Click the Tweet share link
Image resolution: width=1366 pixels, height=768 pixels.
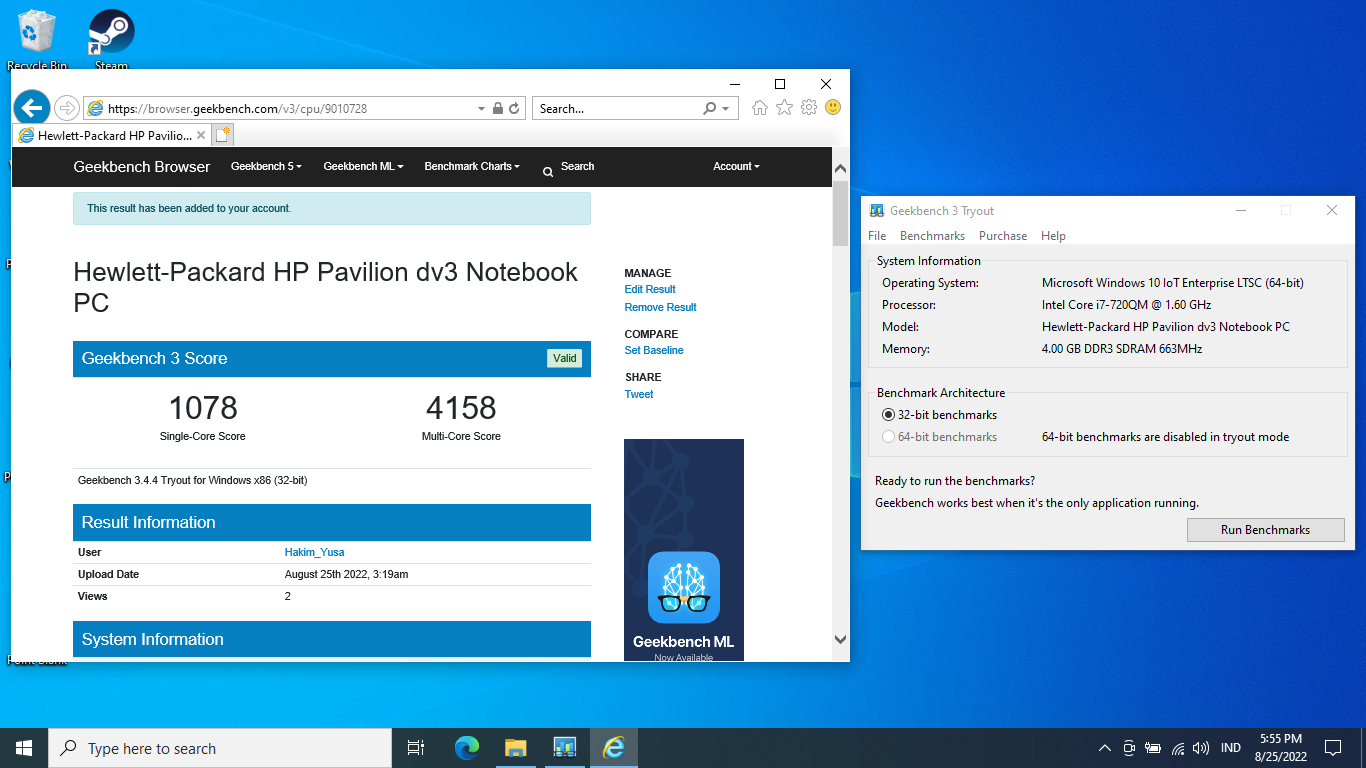(639, 394)
